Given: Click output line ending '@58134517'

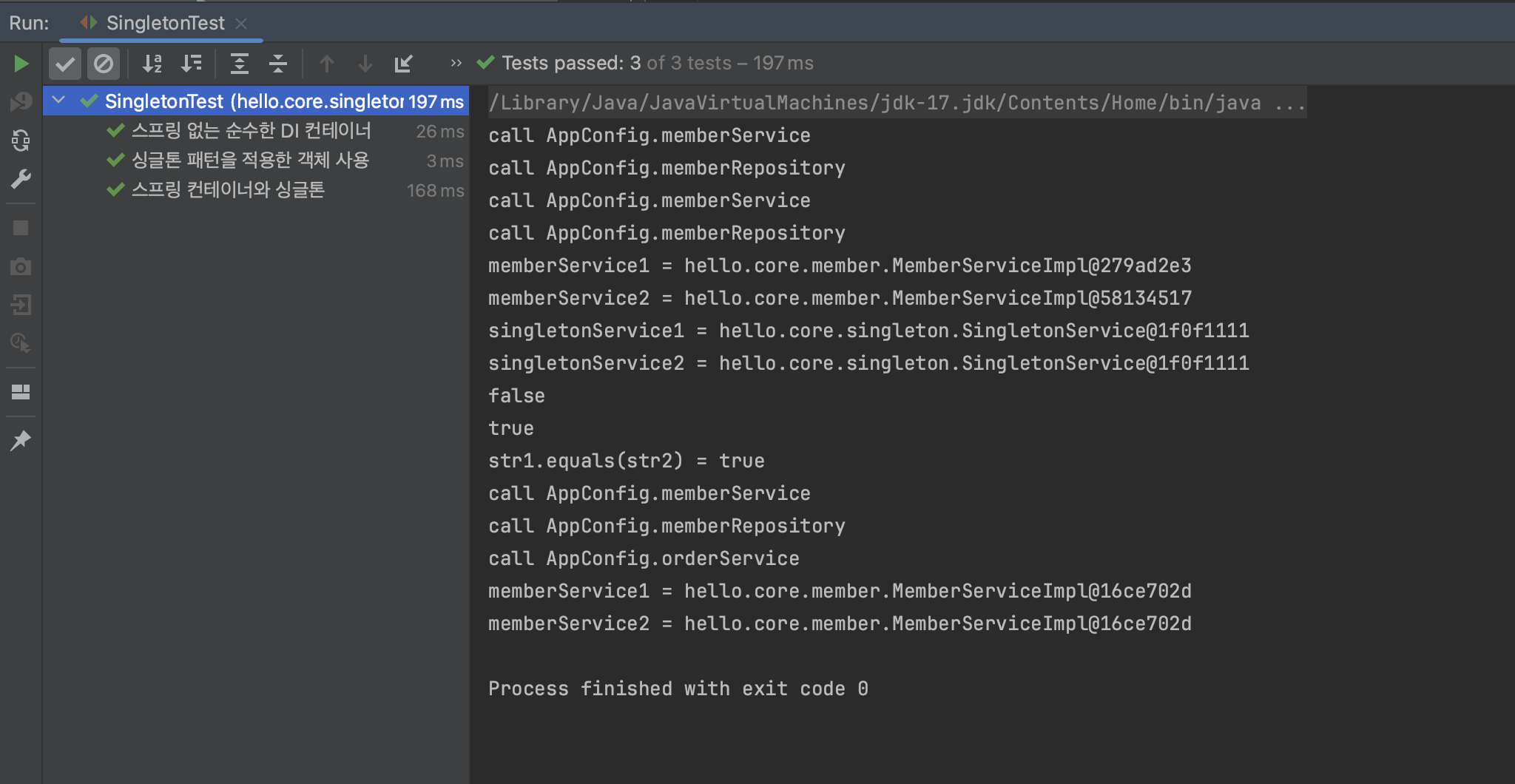Looking at the screenshot, I should tap(840, 298).
